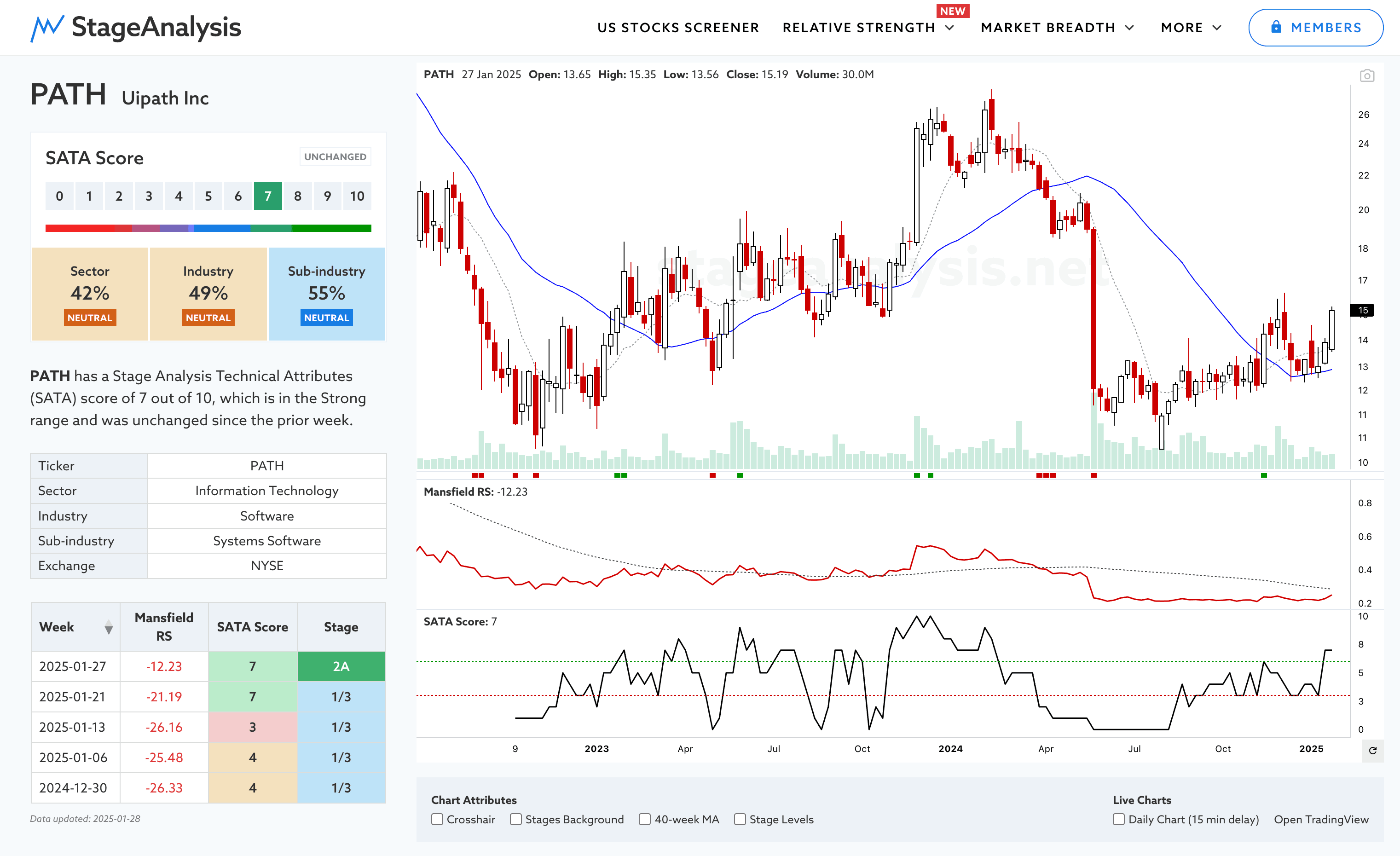Click the Information Technology sector value

coord(267,491)
